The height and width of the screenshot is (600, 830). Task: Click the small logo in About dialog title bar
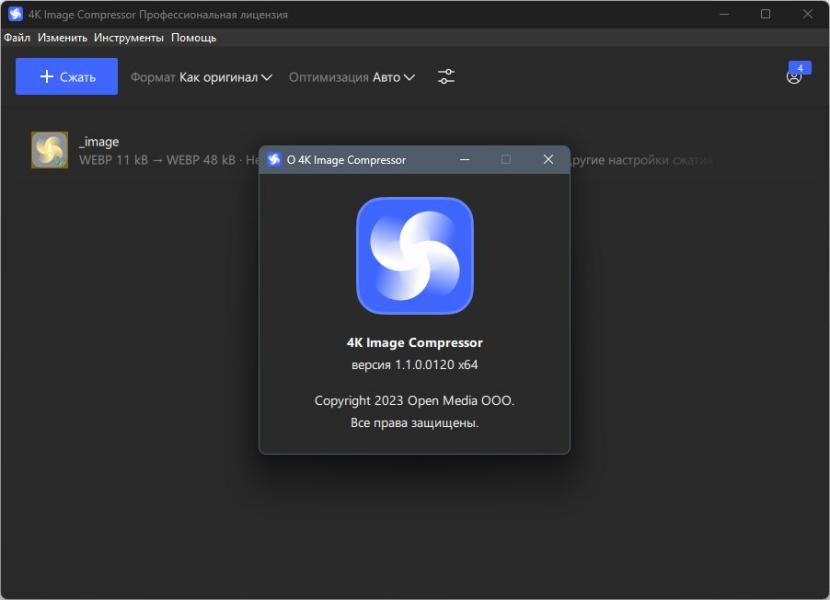274,159
